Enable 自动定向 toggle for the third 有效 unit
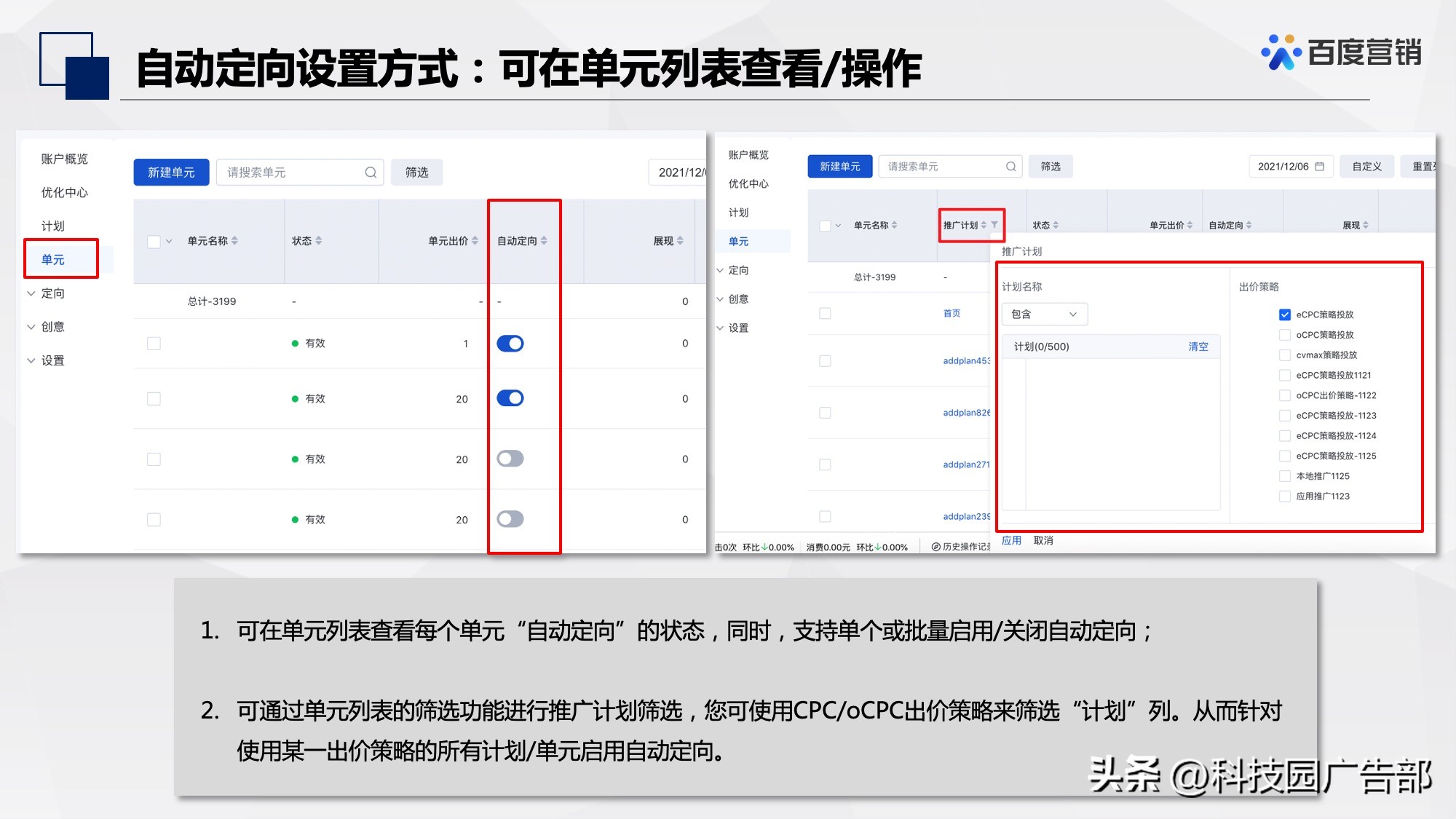The width and height of the screenshot is (1456, 819). click(510, 459)
